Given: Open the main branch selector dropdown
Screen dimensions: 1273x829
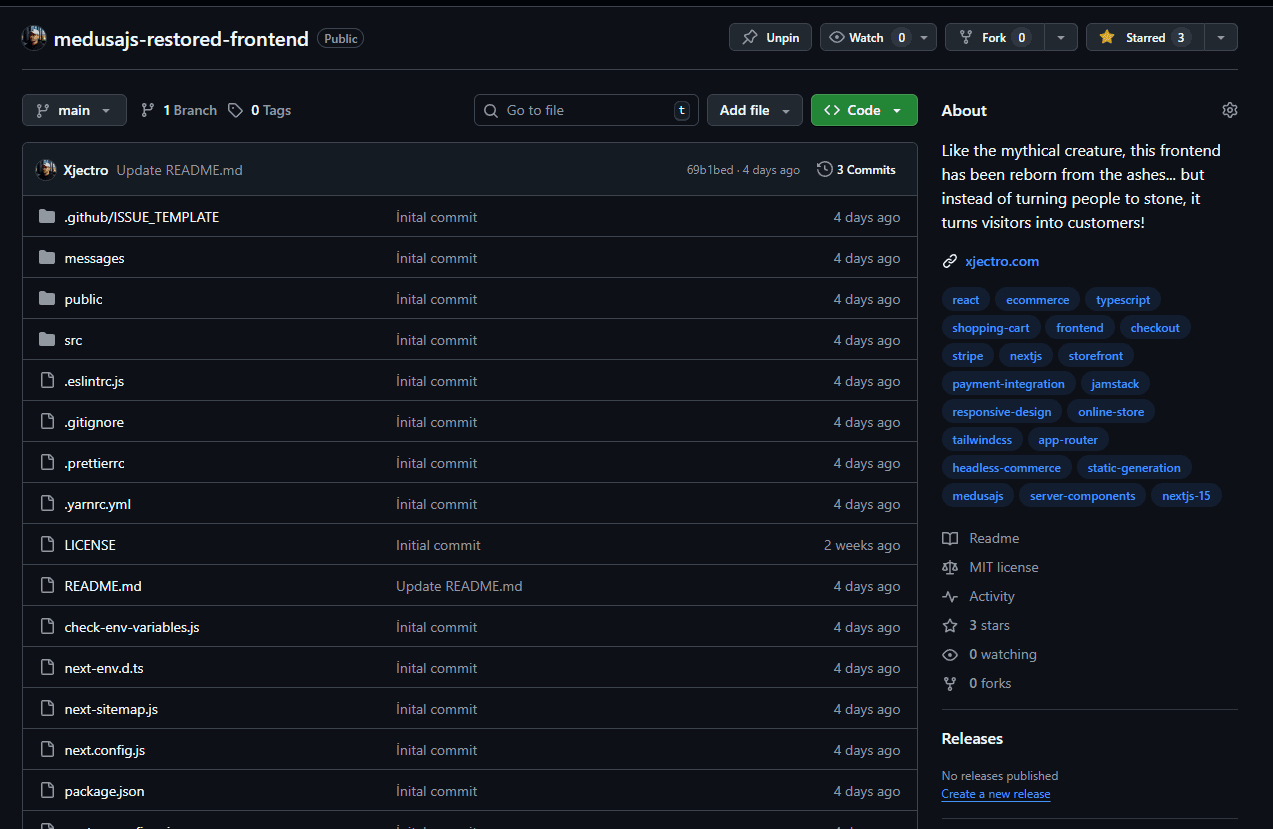Looking at the screenshot, I should click(x=74, y=110).
